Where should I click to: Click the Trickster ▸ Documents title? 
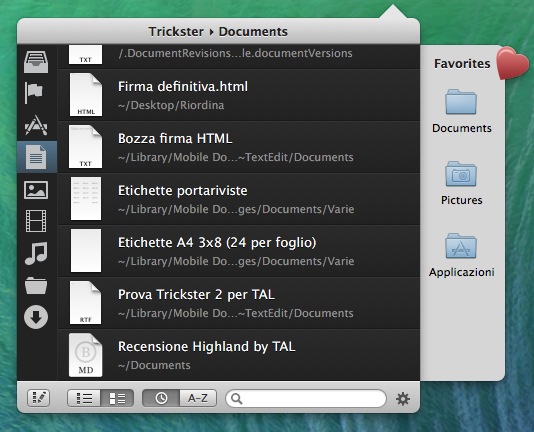(x=218, y=32)
